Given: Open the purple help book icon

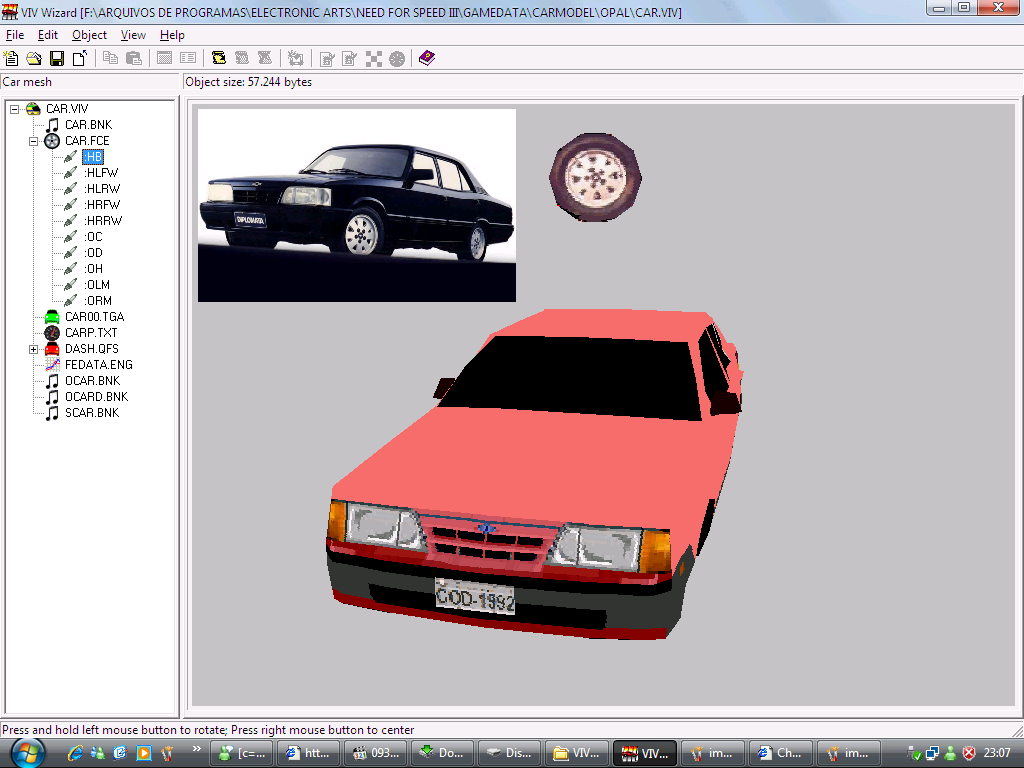Looking at the screenshot, I should click(x=427, y=59).
